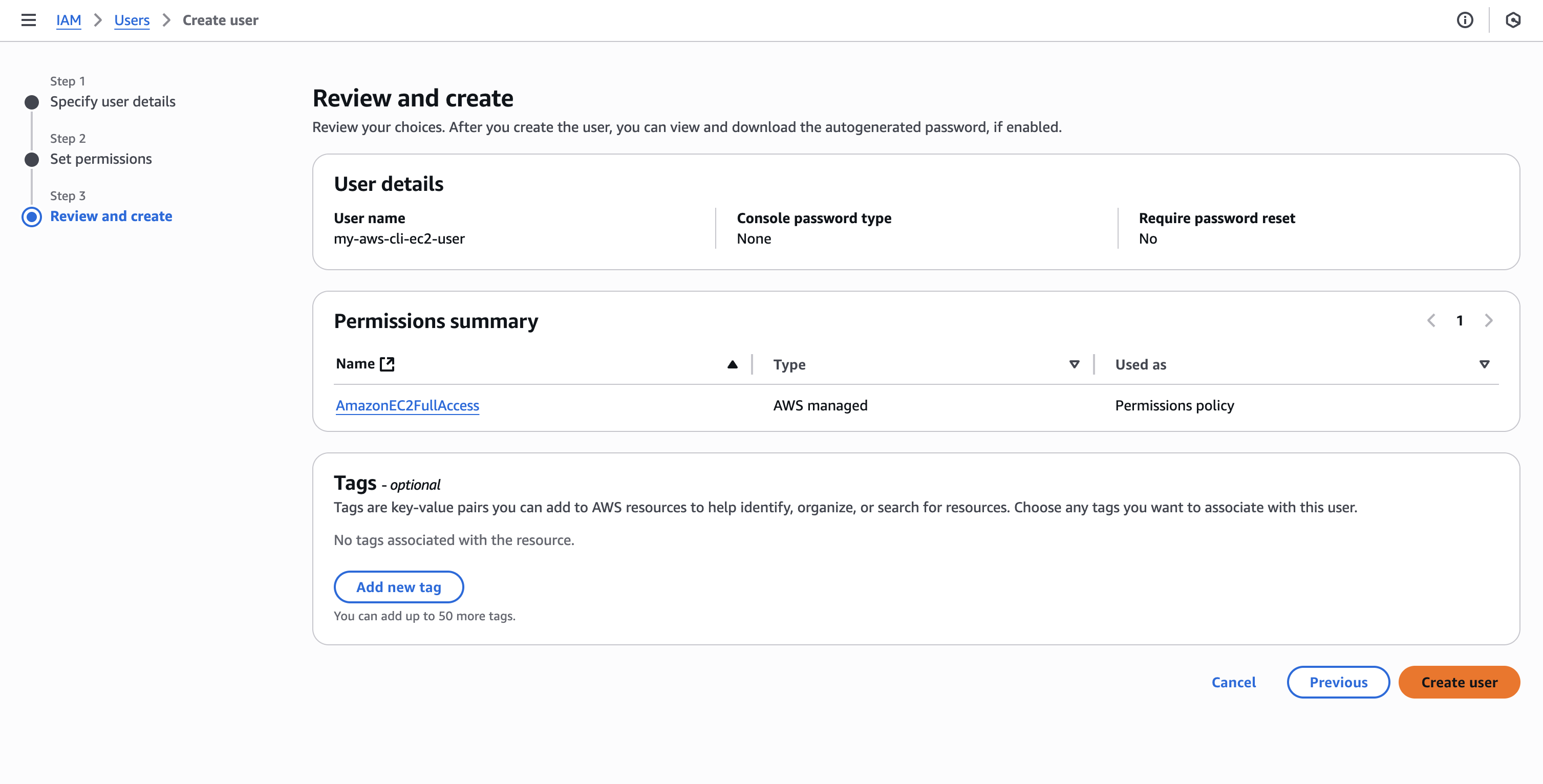Go to next permissions page arrow

[1489, 320]
